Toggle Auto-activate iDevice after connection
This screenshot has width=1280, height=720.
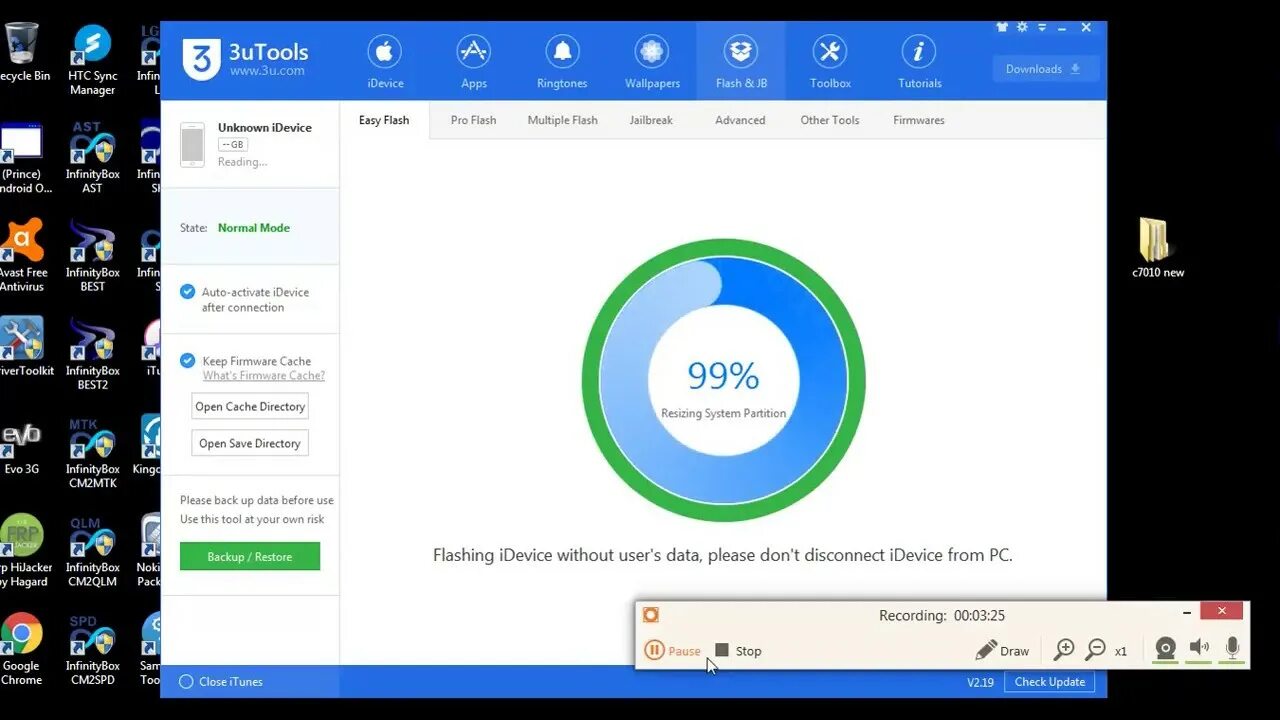tap(187, 292)
